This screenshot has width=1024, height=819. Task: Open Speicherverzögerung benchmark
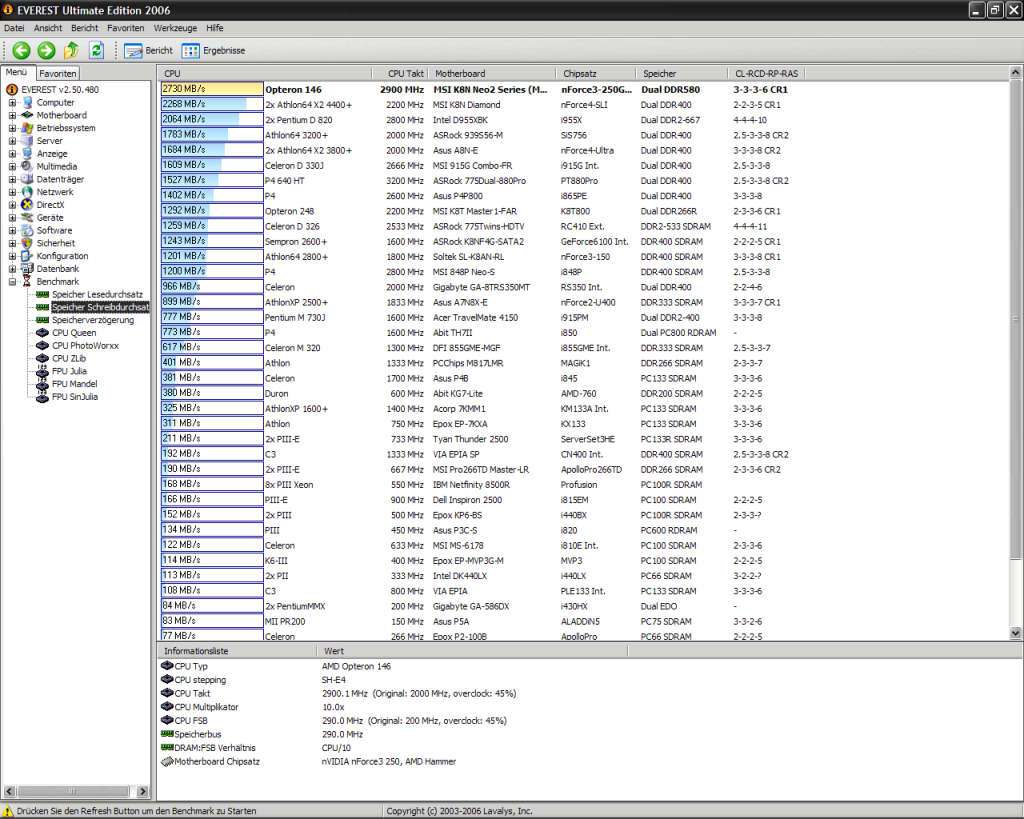tap(93, 320)
